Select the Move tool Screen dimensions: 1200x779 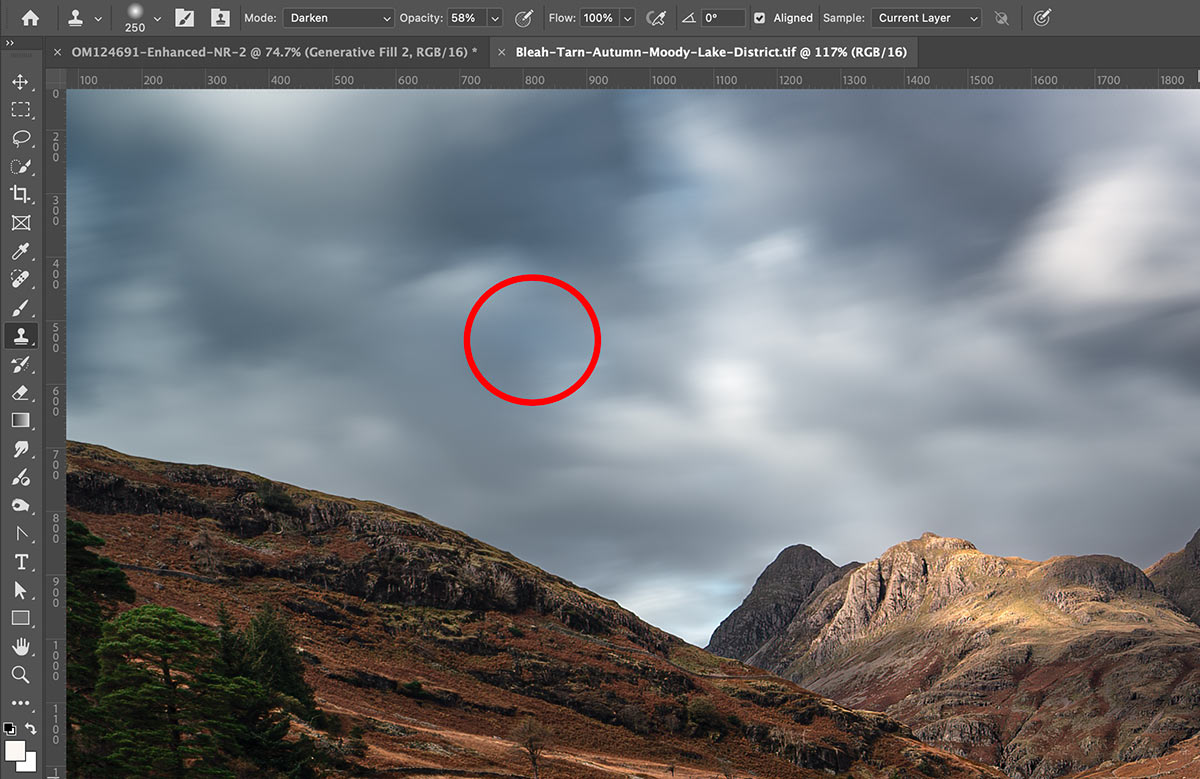tap(20, 82)
